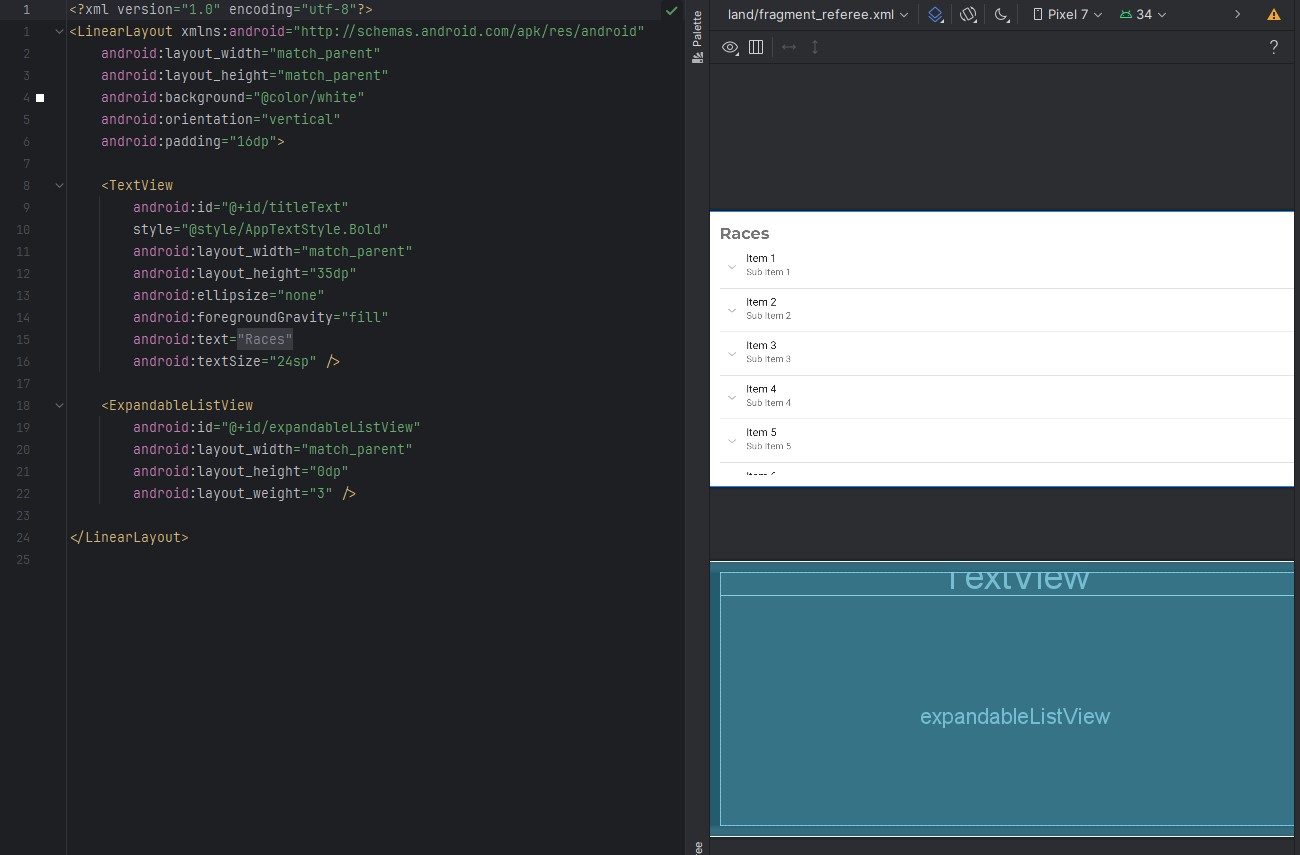Click the closing </LinearLayout> tag
The image size is (1300, 855).
pos(129,538)
